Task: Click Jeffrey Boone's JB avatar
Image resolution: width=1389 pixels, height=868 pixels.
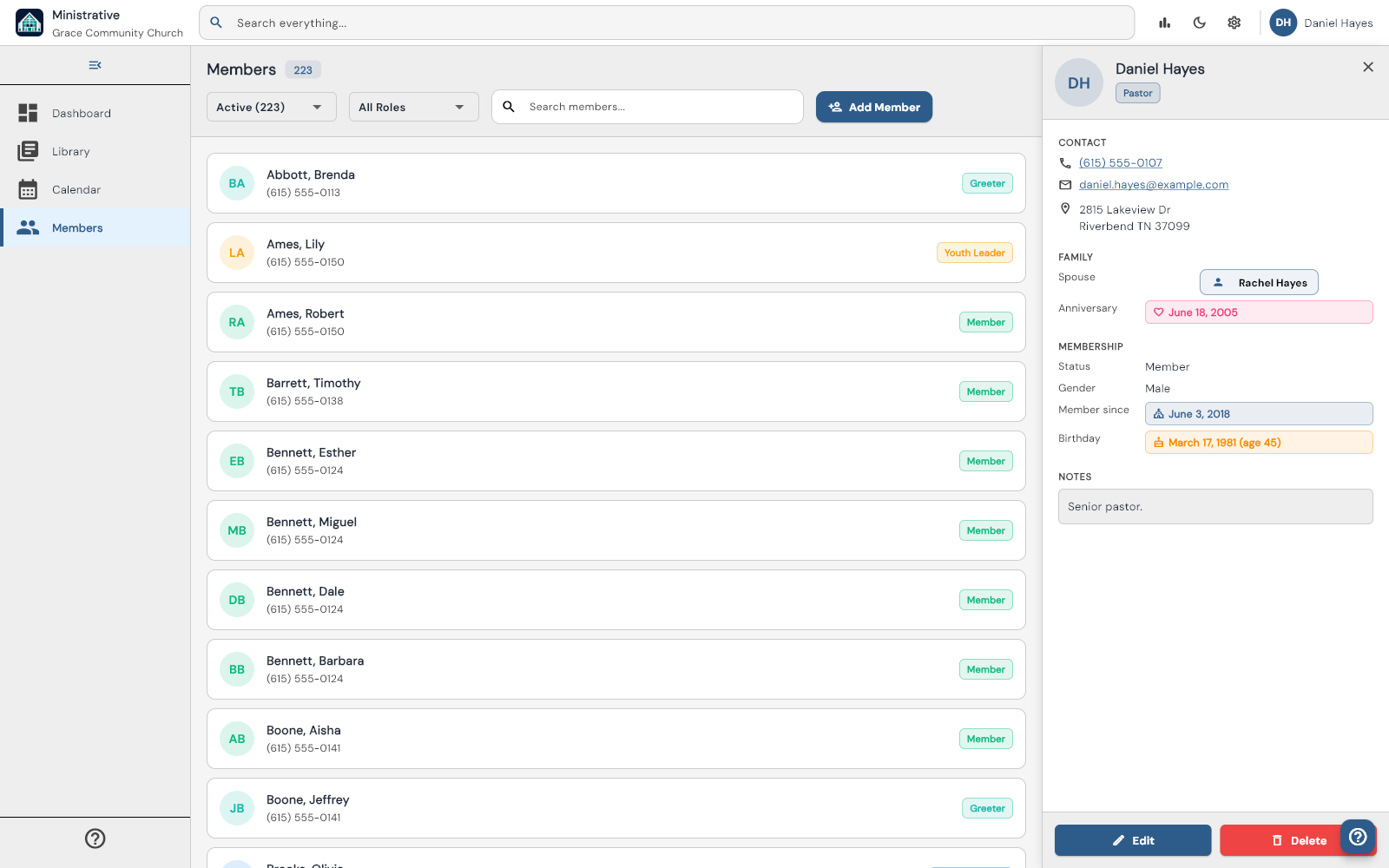Action: coord(237,808)
